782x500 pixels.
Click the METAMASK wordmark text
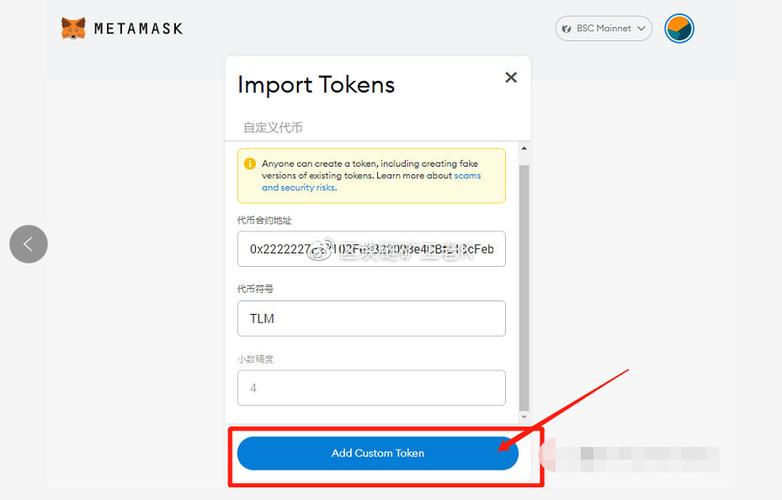pos(138,29)
